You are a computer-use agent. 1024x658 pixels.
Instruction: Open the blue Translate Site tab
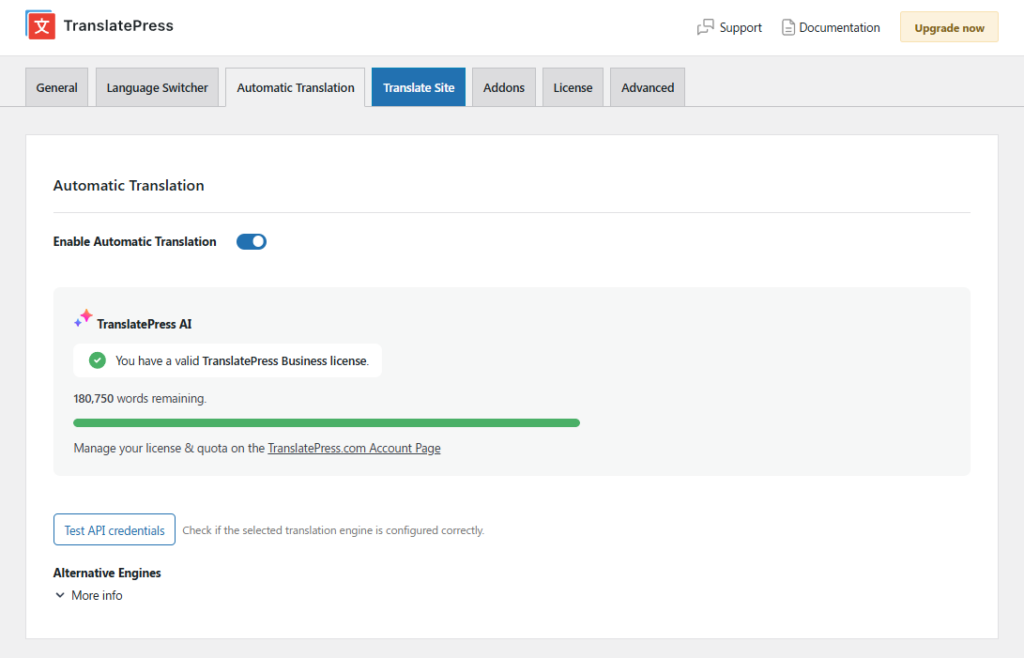pos(418,88)
